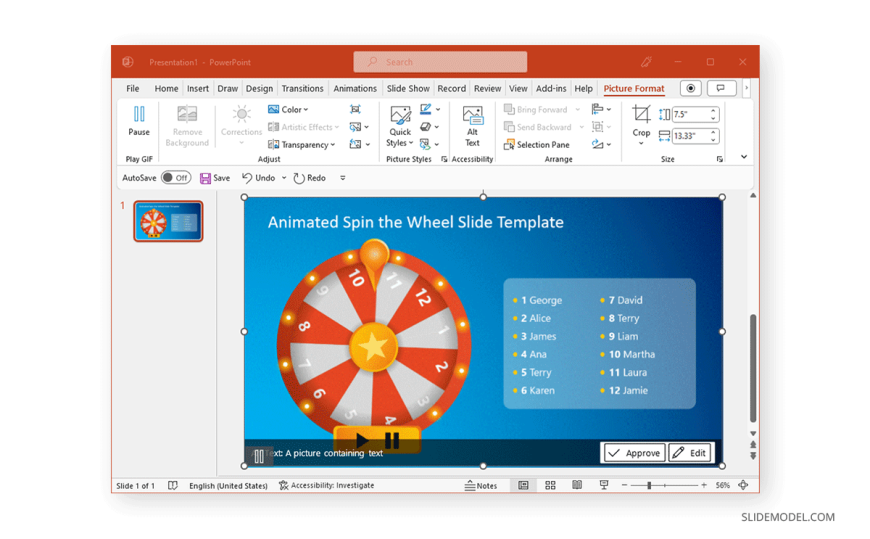The width and height of the screenshot is (870, 539).
Task: Approve the suggested alt text
Action: tap(634, 453)
